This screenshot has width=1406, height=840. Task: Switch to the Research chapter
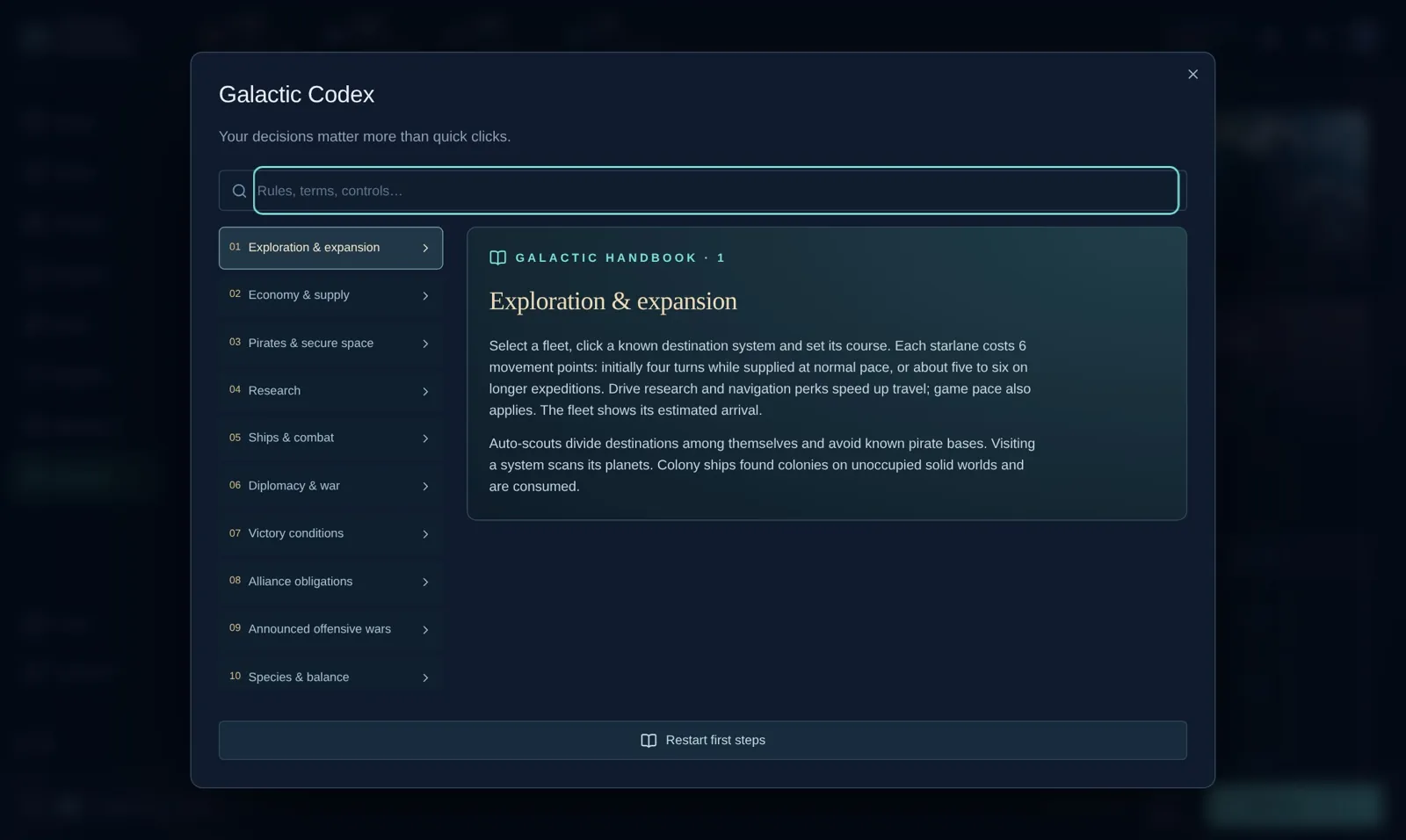[330, 391]
